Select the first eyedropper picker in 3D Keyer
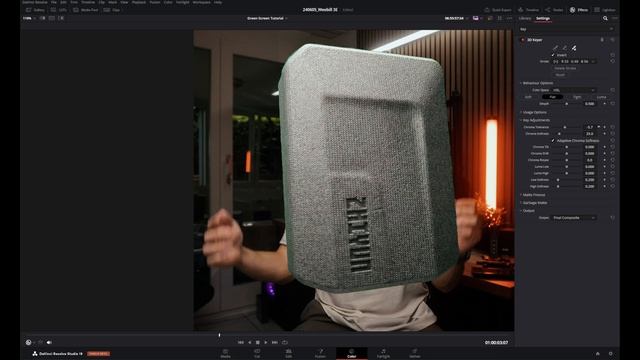 tap(555, 48)
